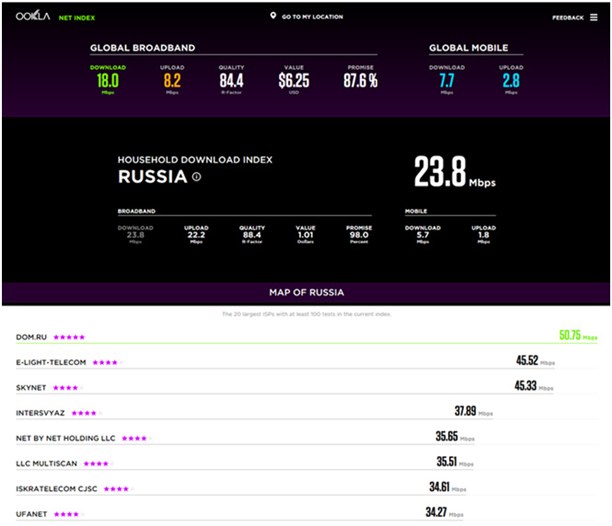Click the info icon beside RUSSIA
Image resolution: width=612 pixels, height=526 pixels.
(196, 177)
